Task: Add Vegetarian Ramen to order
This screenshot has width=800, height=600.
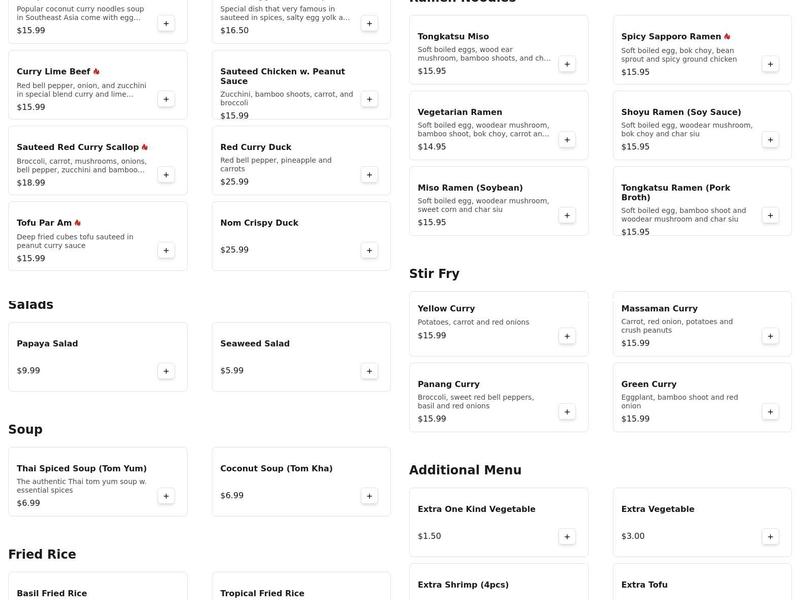Action: click(567, 140)
